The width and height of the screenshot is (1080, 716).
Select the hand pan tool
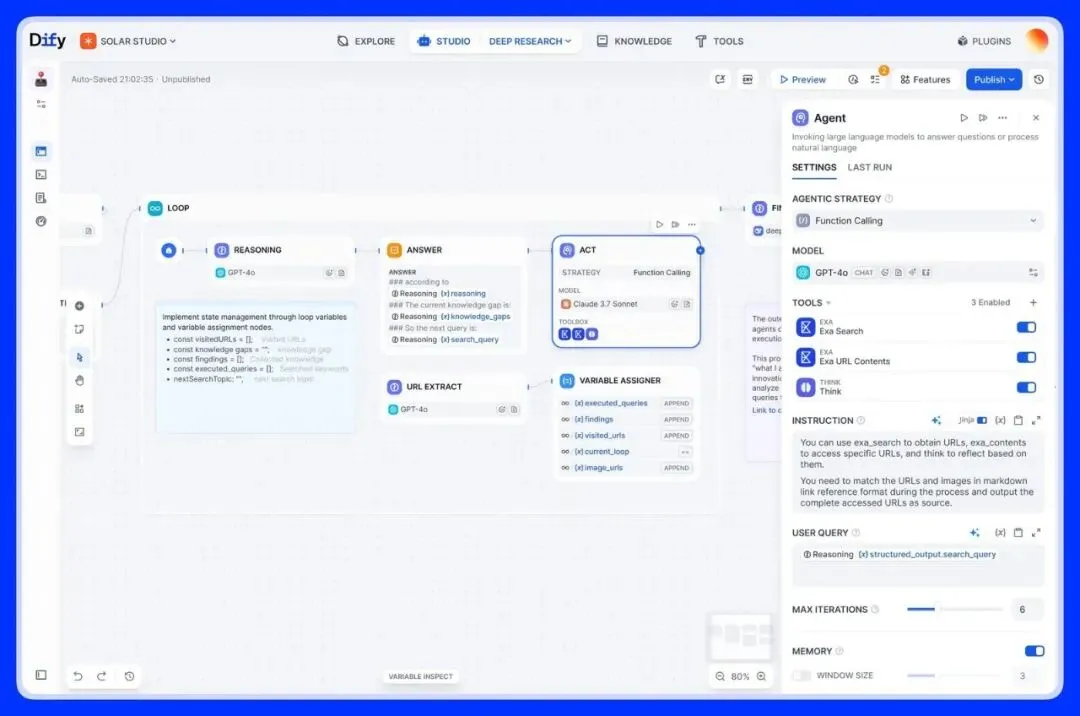point(79,381)
